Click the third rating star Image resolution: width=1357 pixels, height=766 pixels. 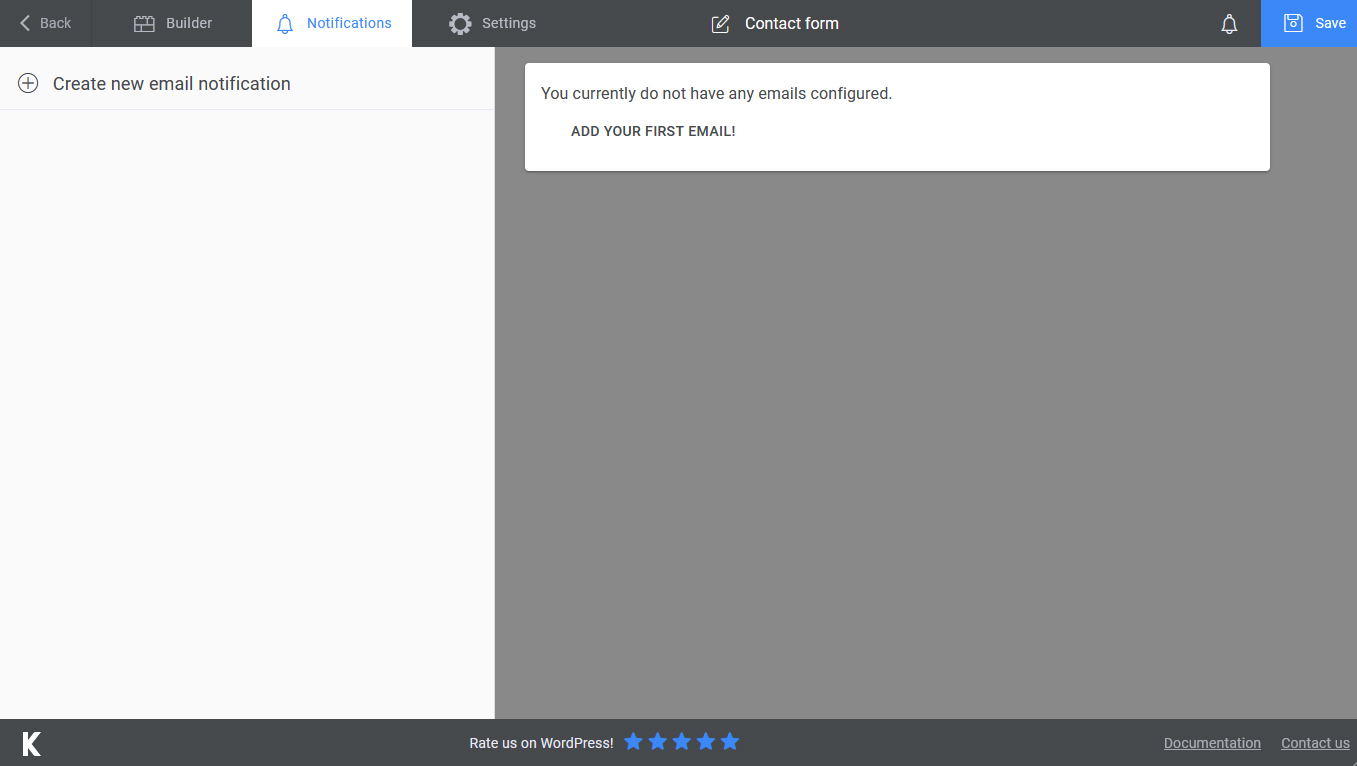682,741
